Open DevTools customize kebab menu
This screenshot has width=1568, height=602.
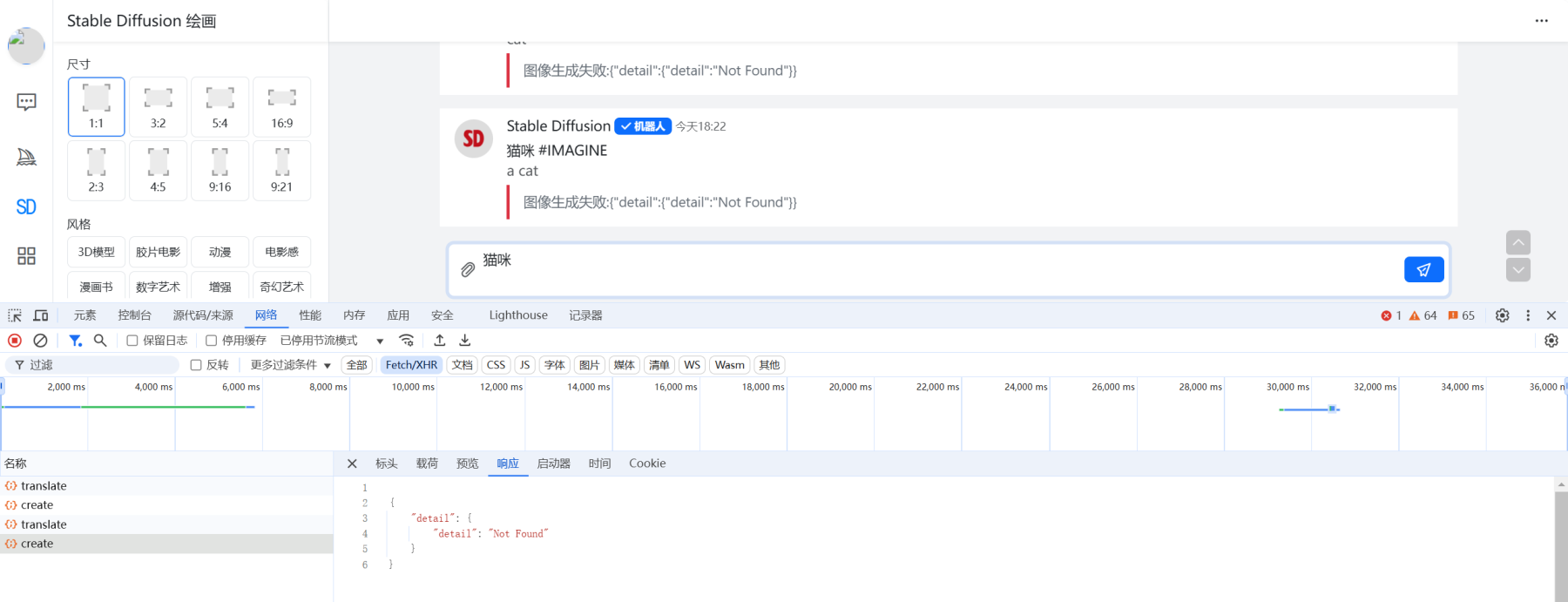pyautogui.click(x=1528, y=315)
